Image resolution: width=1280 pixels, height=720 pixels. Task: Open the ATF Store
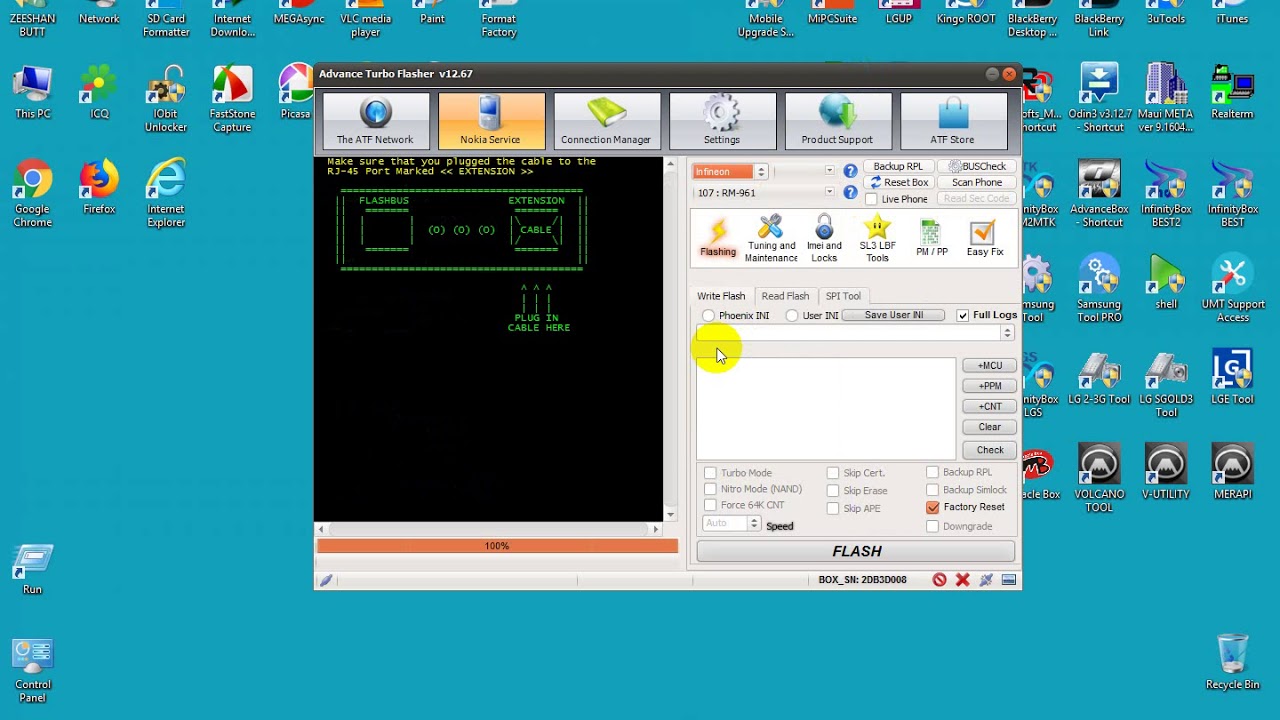click(x=953, y=121)
